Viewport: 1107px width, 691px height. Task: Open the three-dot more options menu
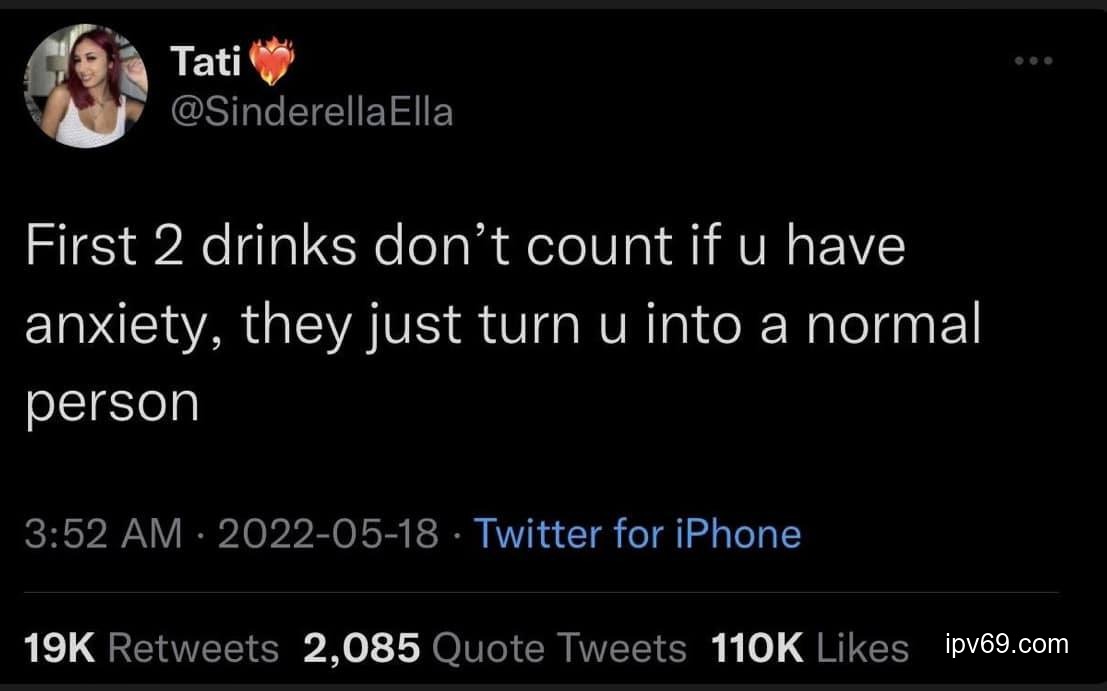[x=1032, y=61]
